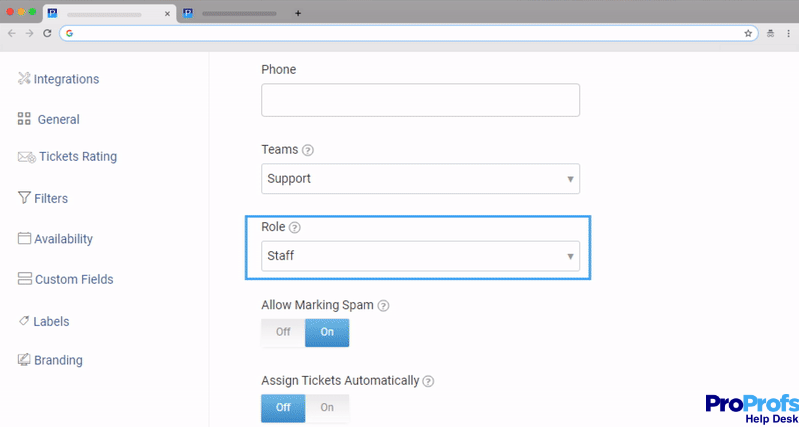Set Assign Tickets Automatically to Off
This screenshot has height=427, width=799.
click(283, 408)
